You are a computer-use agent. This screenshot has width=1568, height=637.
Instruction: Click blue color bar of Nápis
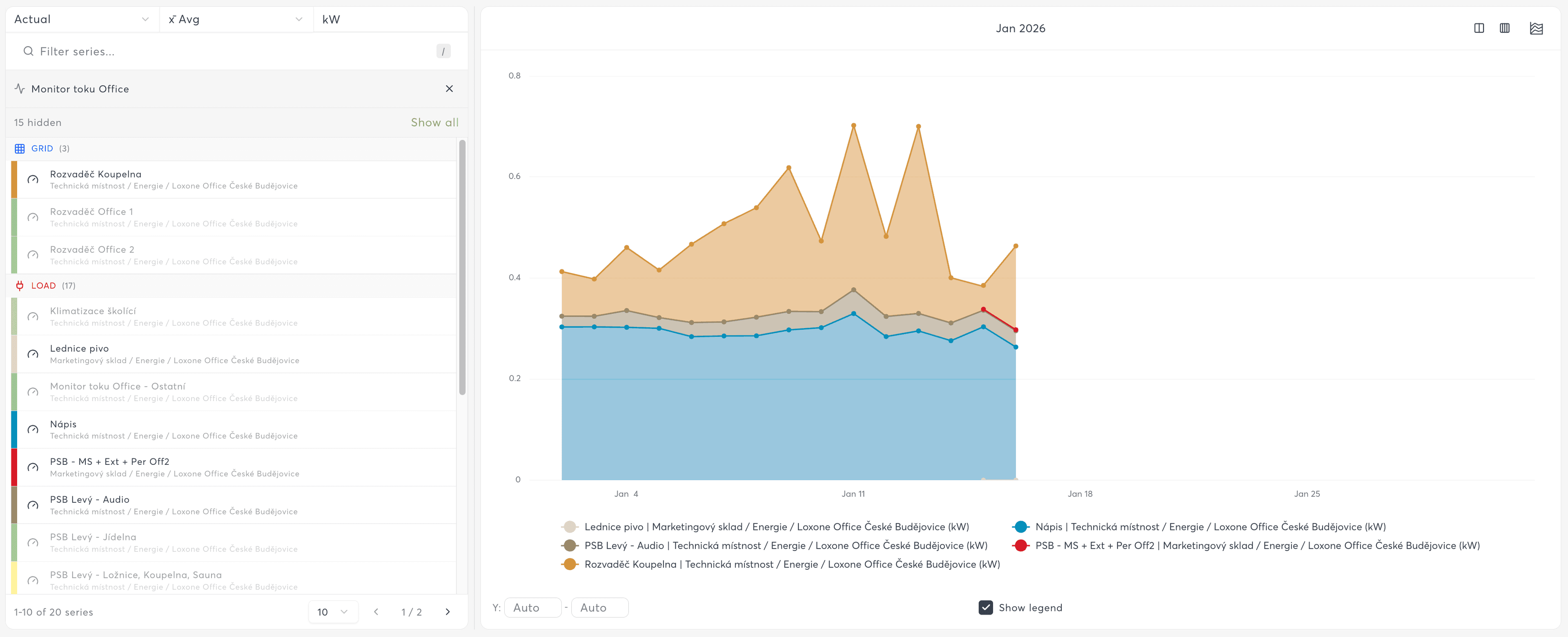click(x=14, y=430)
